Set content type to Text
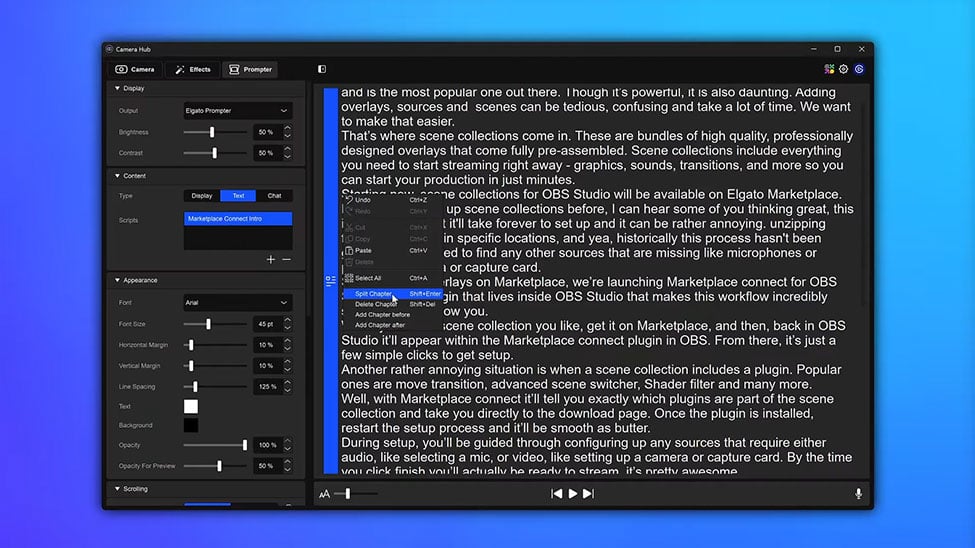The width and height of the screenshot is (975, 548). coord(238,196)
